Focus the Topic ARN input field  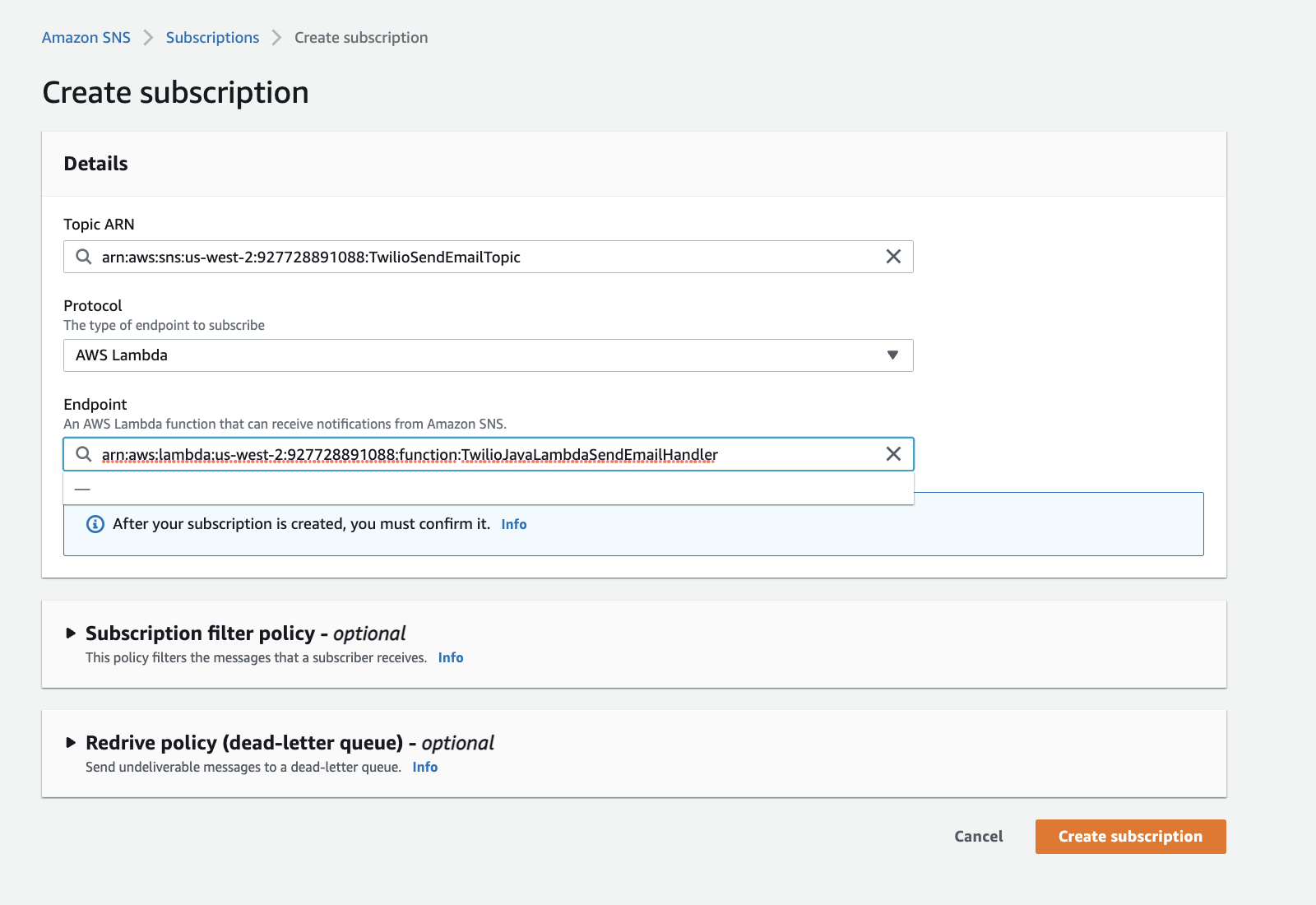(489, 257)
